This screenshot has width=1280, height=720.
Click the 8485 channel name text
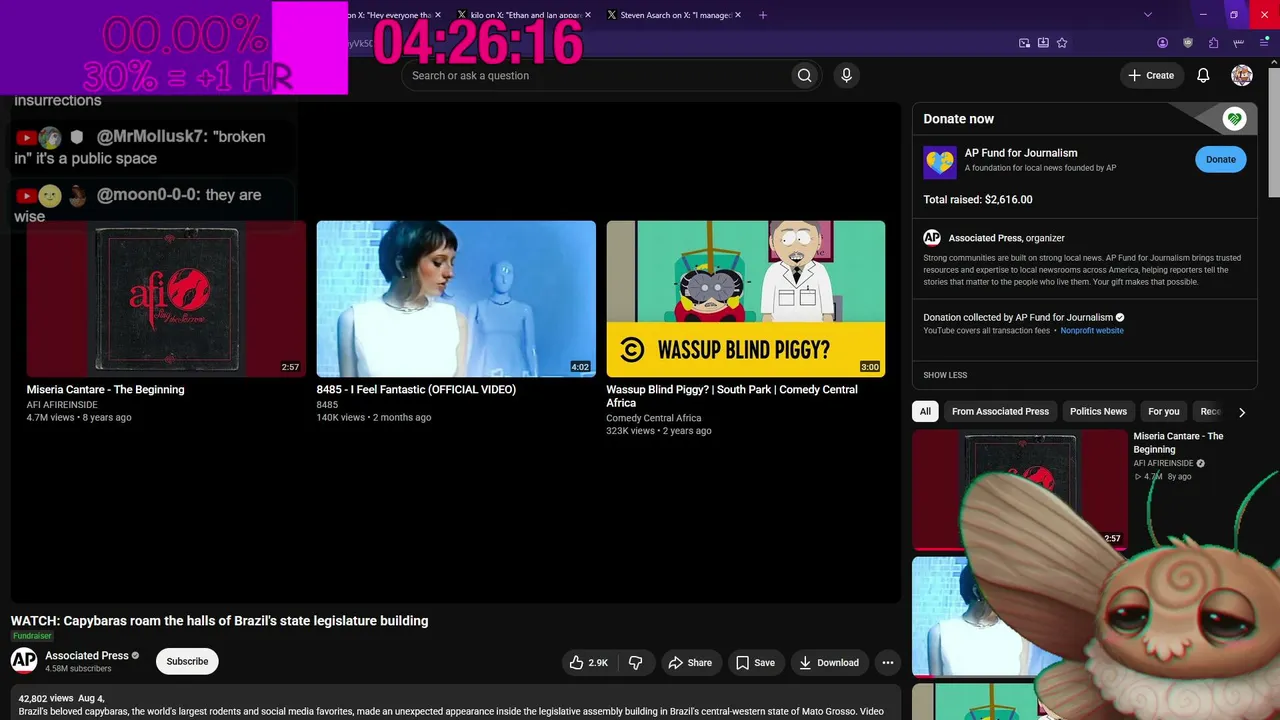[x=327, y=405]
